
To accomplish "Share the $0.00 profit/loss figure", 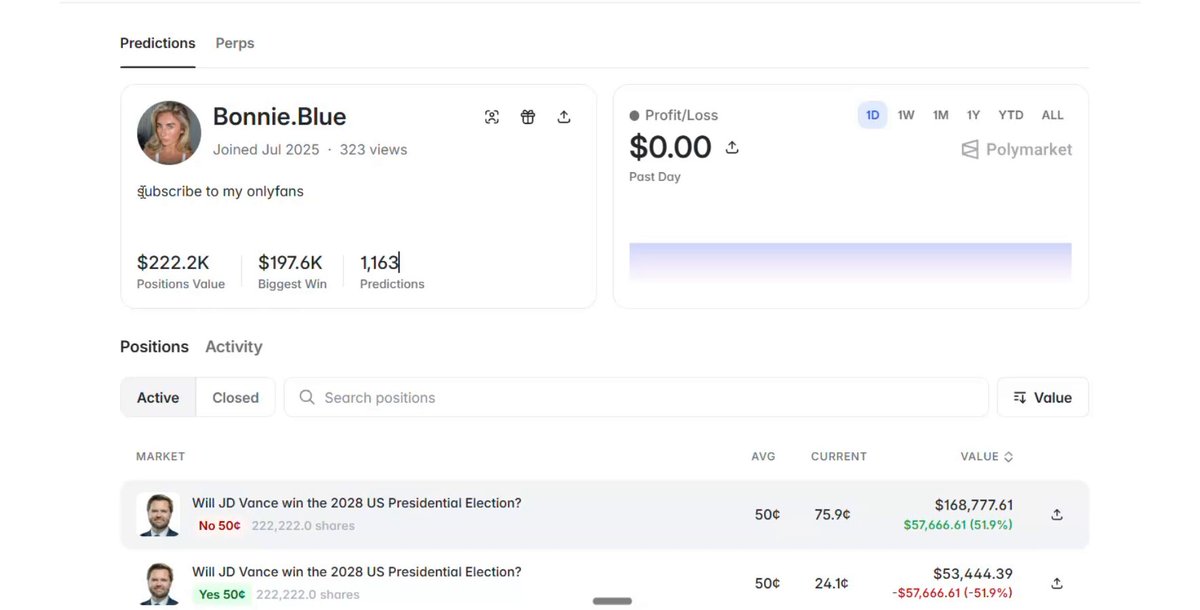I will [732, 147].
